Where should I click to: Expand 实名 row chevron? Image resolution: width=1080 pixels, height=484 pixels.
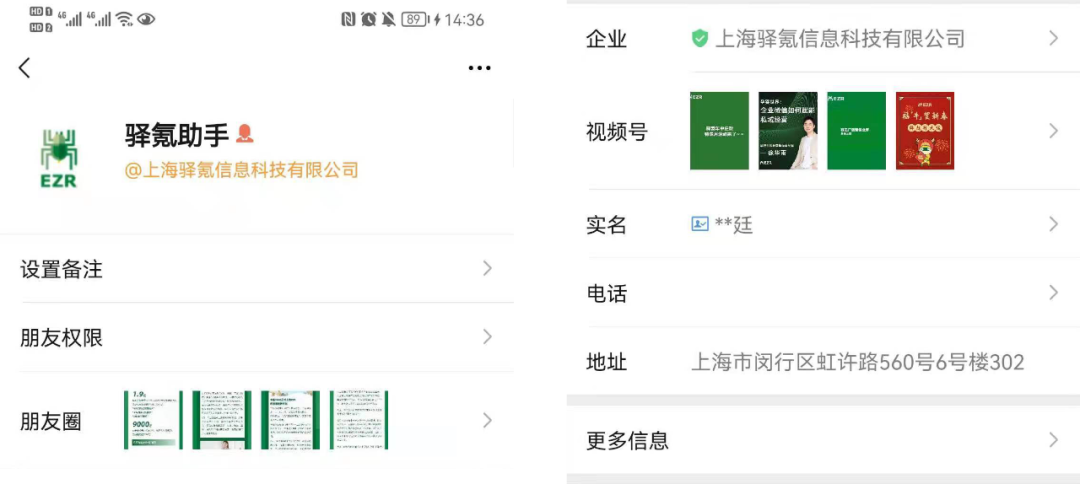pos(1053,224)
